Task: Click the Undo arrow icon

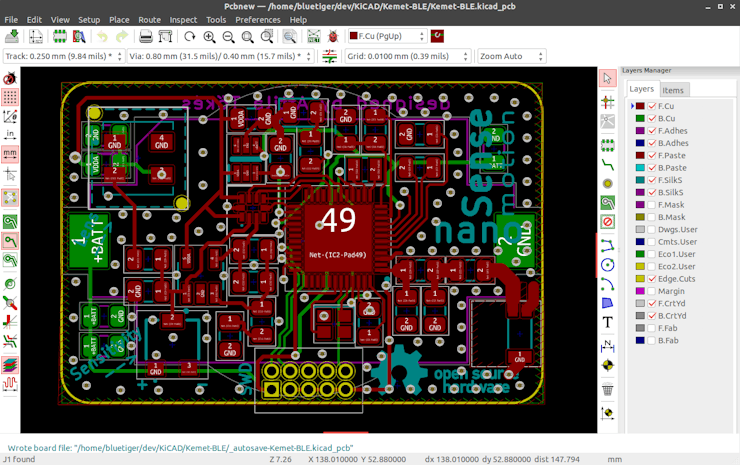Action: 102,37
